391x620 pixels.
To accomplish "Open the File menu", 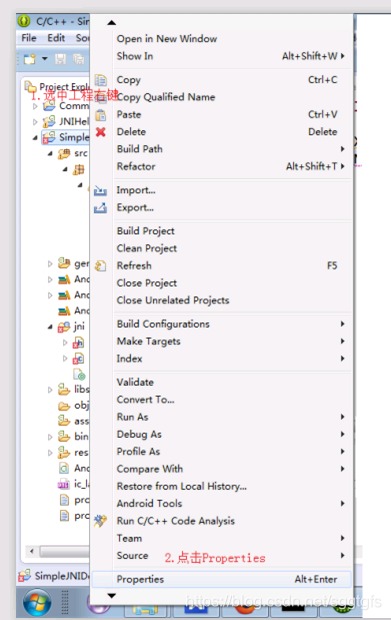I will point(28,38).
